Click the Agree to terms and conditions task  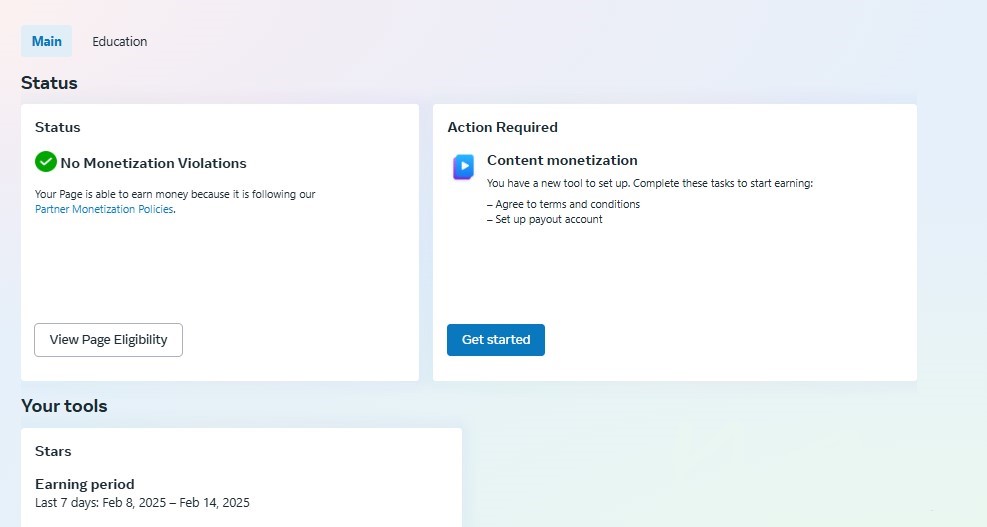pos(563,204)
